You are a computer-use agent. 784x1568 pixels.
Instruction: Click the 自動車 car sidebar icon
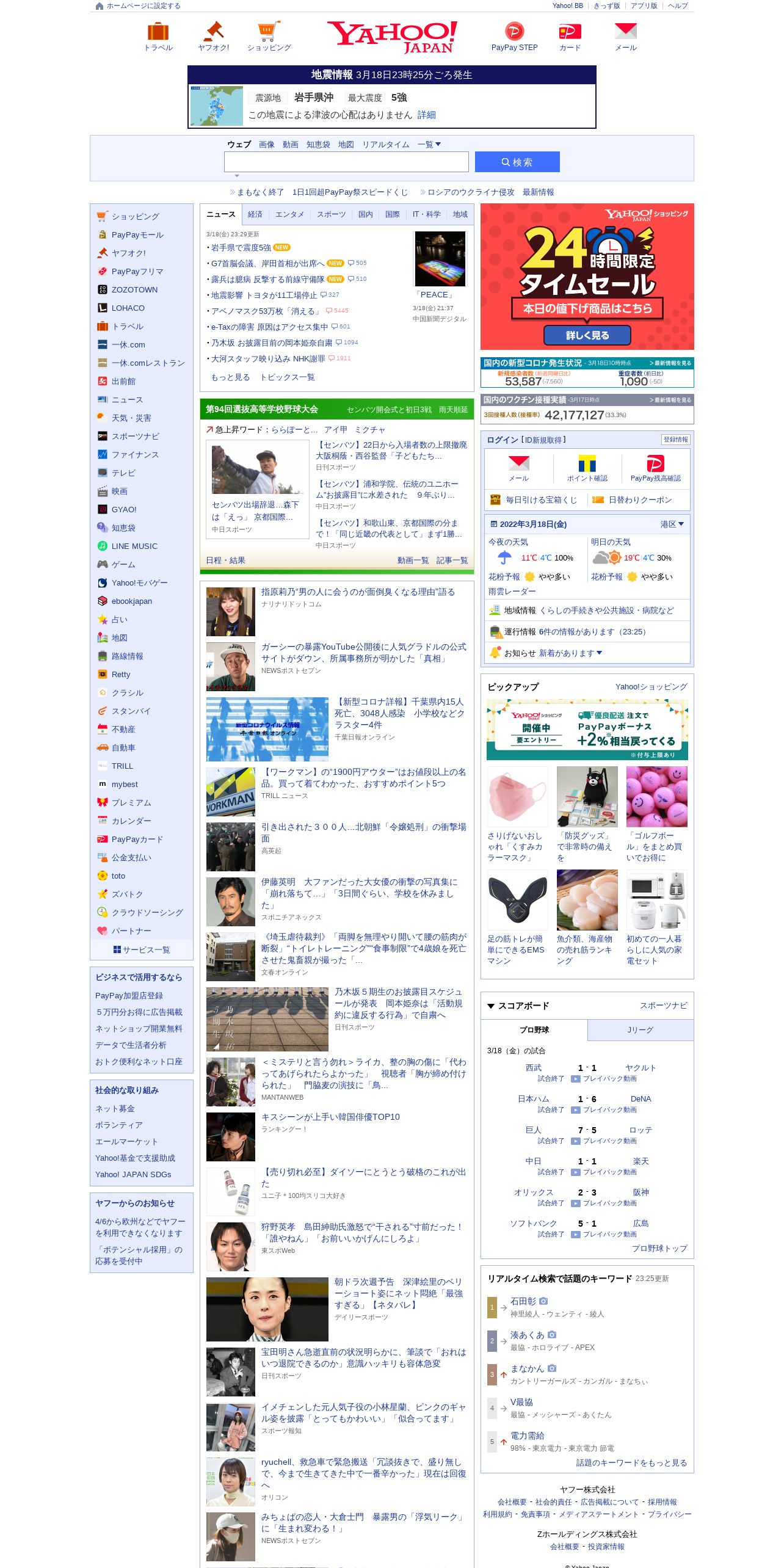(x=103, y=748)
